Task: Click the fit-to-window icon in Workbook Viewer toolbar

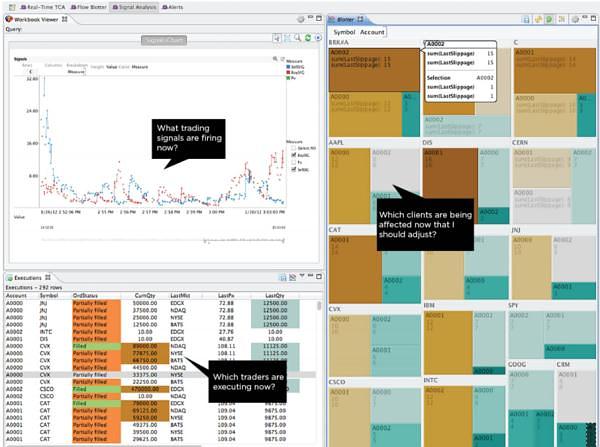Action: (287, 38)
